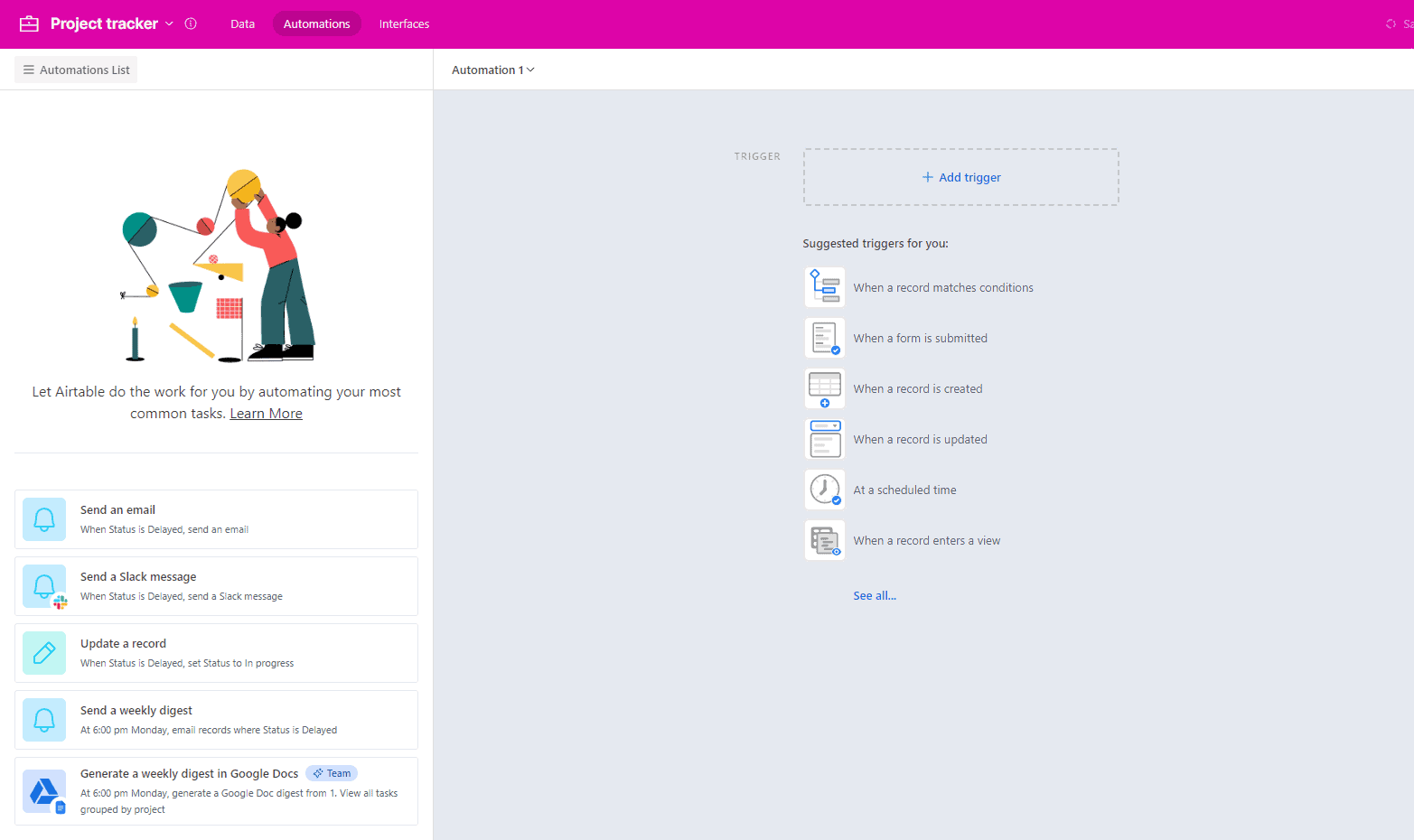Click the sync refresh icon in the top bar

pos(1392,24)
